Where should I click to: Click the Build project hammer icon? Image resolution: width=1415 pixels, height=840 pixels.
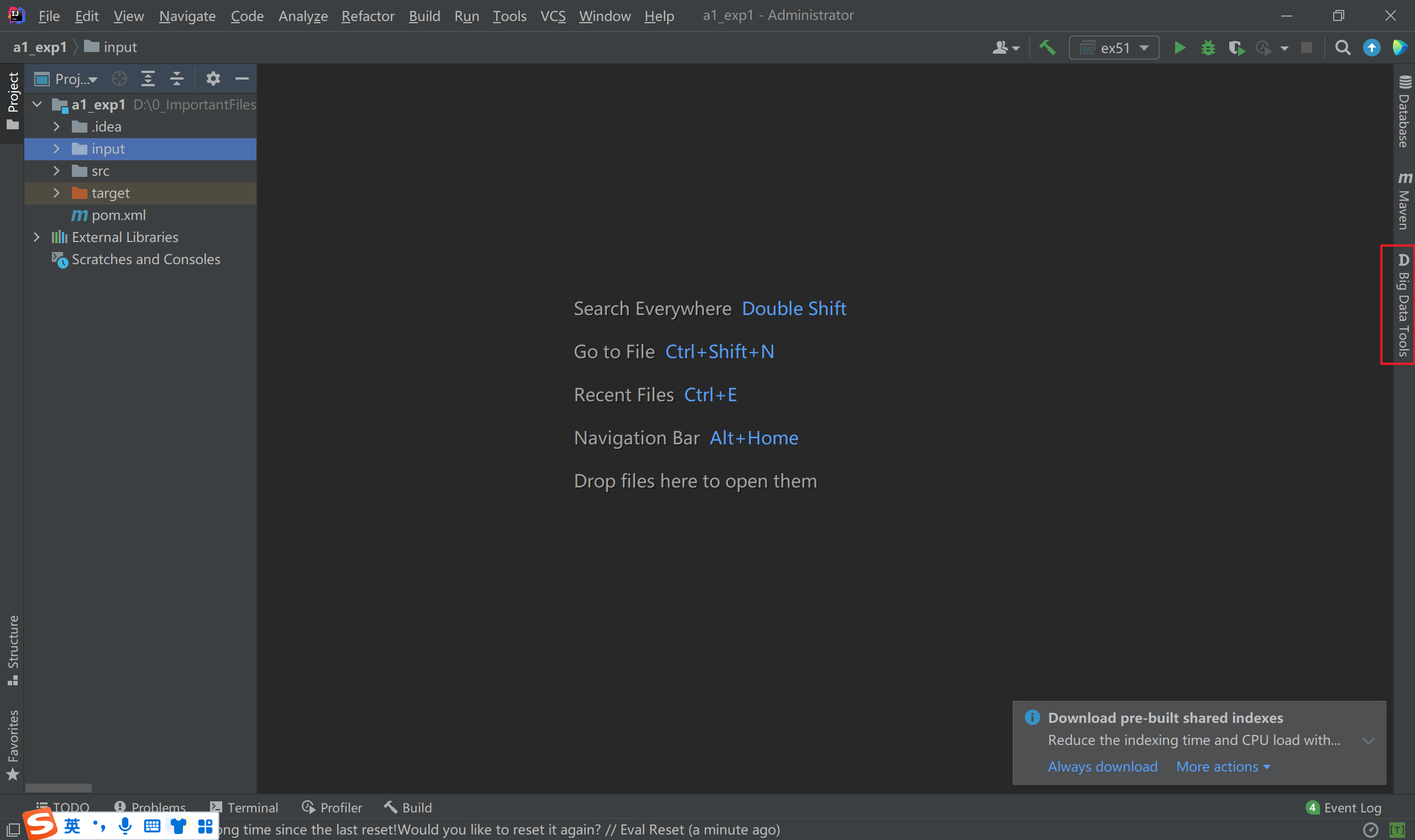1047,48
